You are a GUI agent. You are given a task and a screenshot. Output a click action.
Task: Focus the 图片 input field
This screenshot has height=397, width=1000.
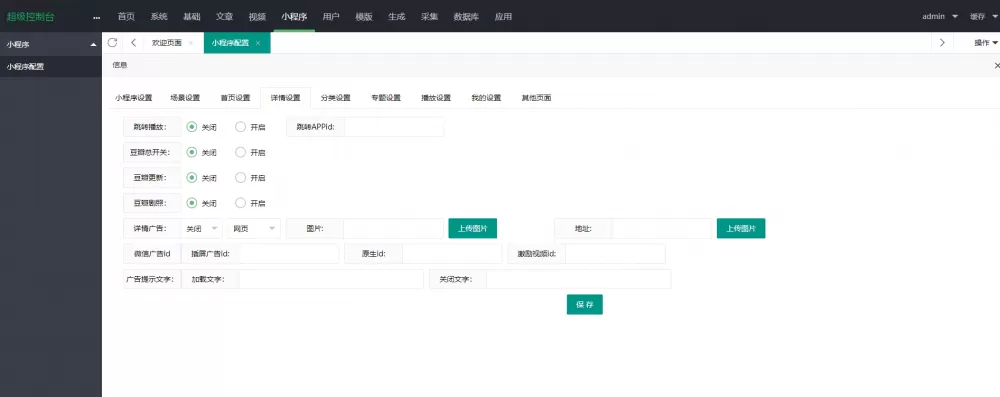[393, 228]
